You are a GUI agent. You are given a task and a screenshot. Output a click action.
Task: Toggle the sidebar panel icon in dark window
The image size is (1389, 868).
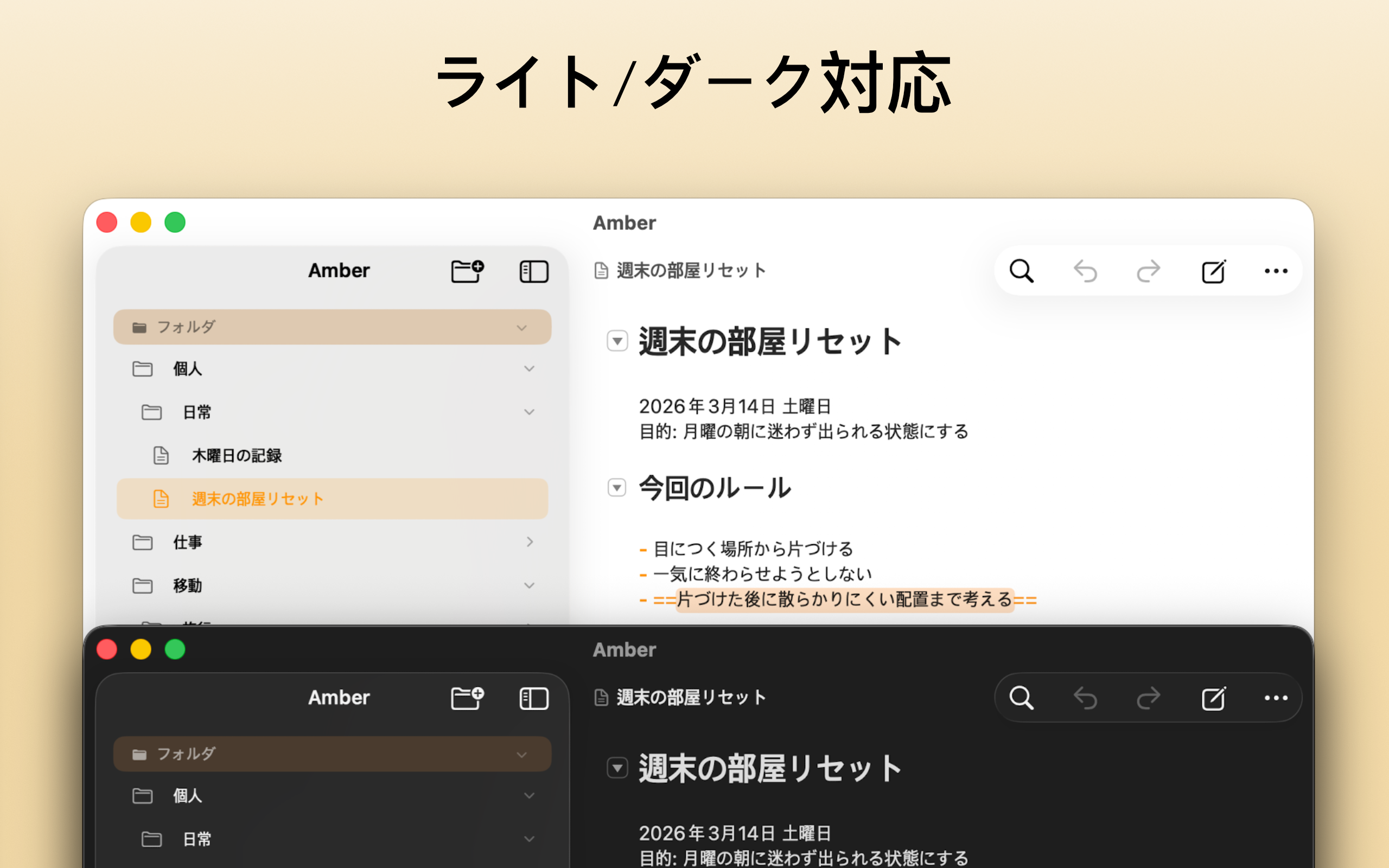(x=533, y=698)
